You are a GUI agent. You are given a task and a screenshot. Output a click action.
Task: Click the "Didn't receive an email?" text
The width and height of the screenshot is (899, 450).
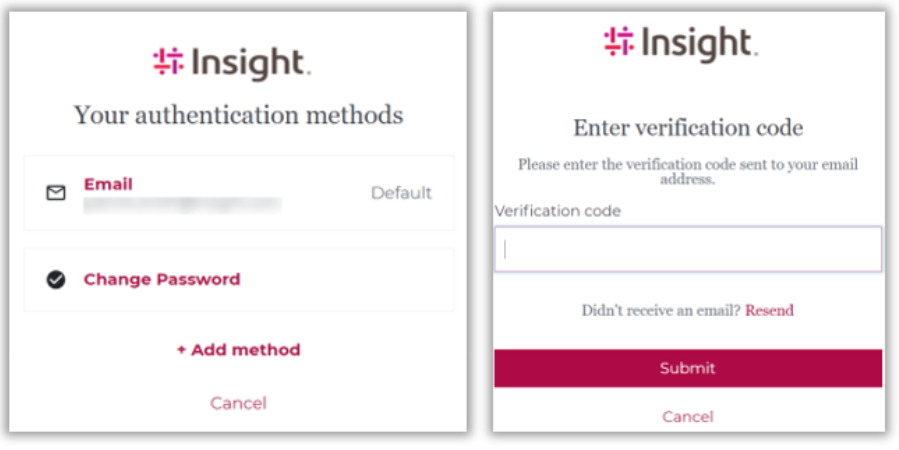click(x=661, y=310)
